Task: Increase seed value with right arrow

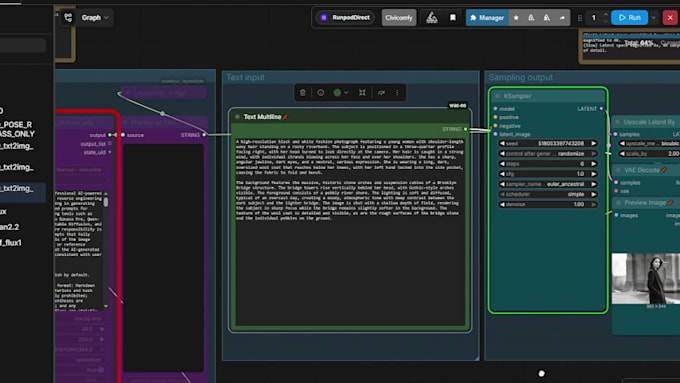Action: [x=594, y=143]
